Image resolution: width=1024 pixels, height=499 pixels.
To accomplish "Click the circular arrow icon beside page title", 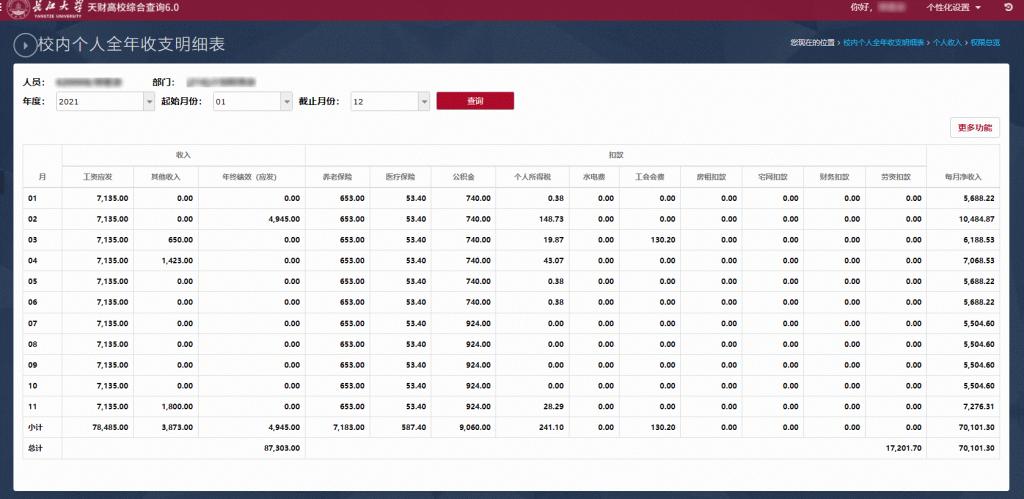I will click(x=22, y=46).
